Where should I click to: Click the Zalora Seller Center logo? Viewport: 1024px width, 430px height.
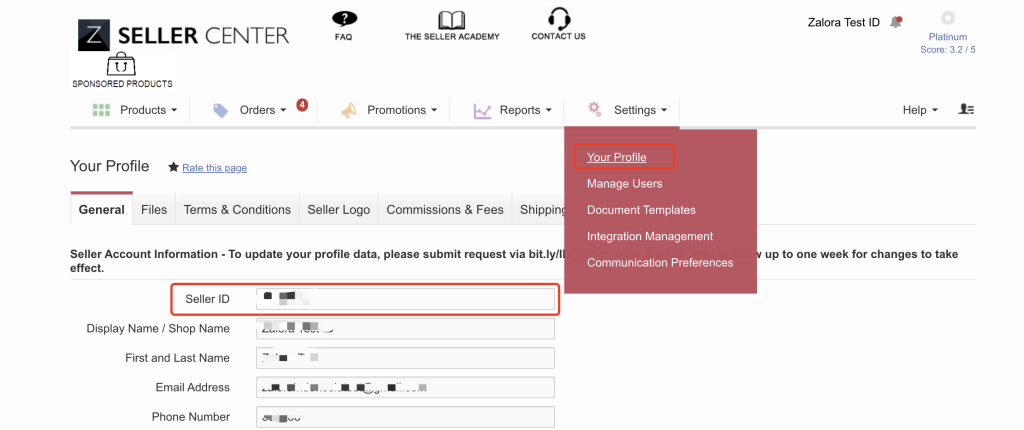coord(184,35)
